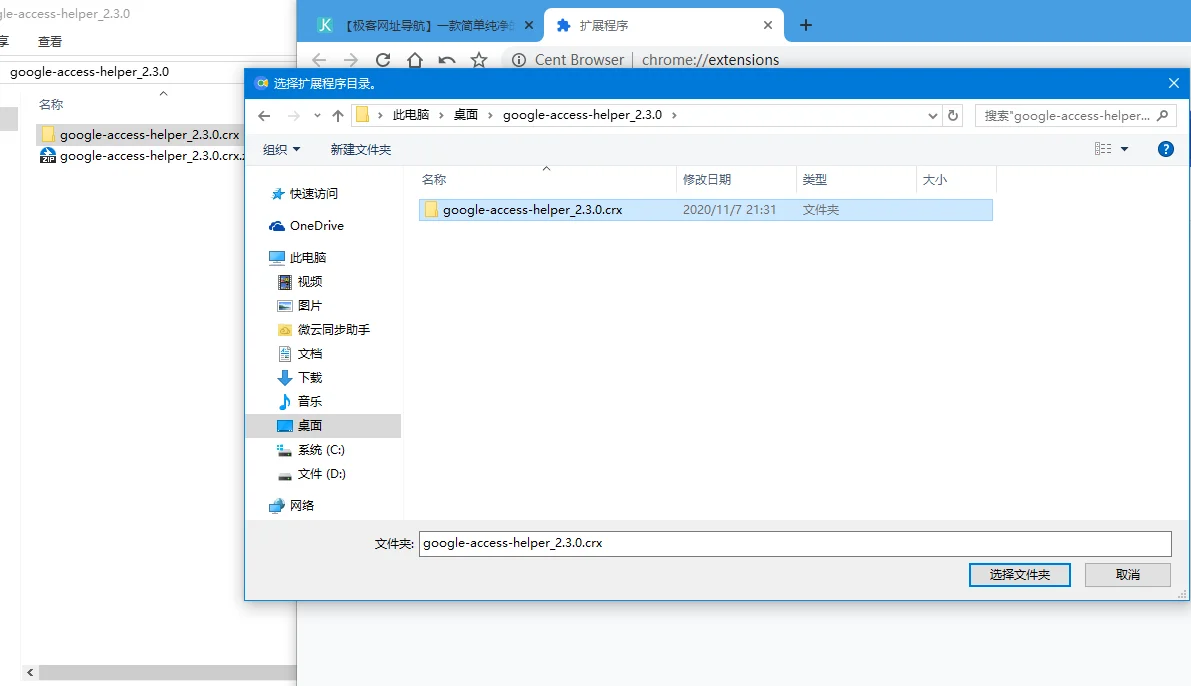The height and width of the screenshot is (686, 1191).
Task: Go forward in the folder dialog
Action: (x=293, y=115)
